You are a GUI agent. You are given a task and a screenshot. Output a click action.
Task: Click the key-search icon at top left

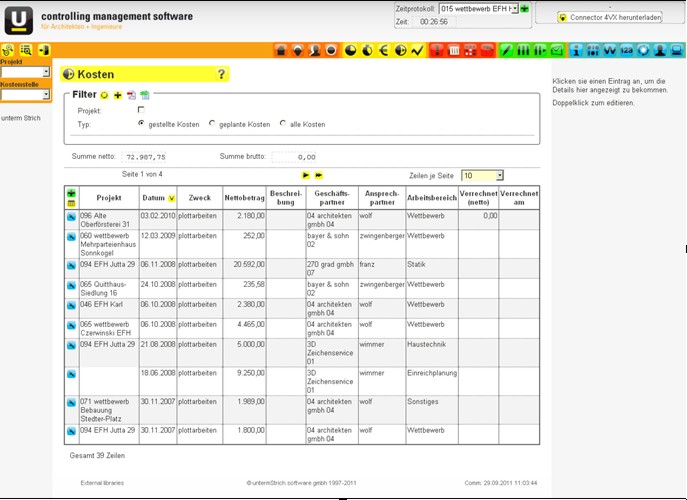(8, 50)
